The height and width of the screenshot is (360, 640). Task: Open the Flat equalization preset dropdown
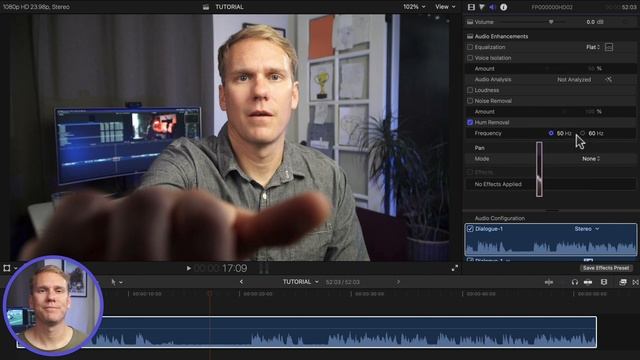coord(593,47)
